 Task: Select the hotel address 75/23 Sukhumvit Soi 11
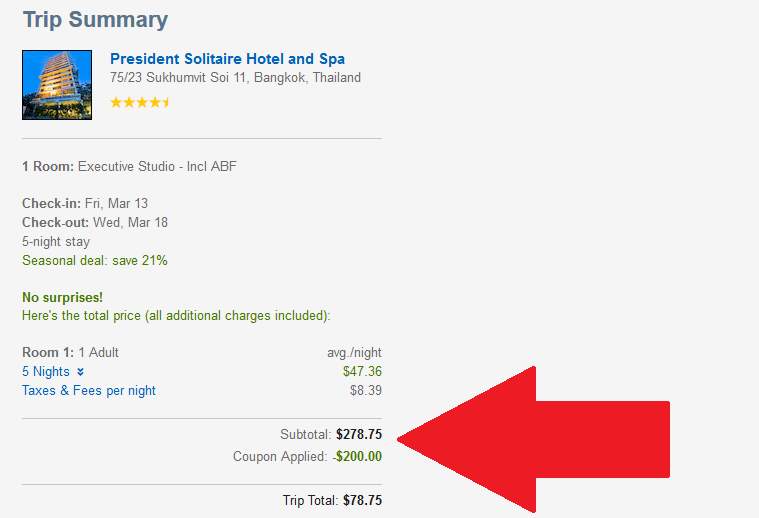[x=235, y=77]
